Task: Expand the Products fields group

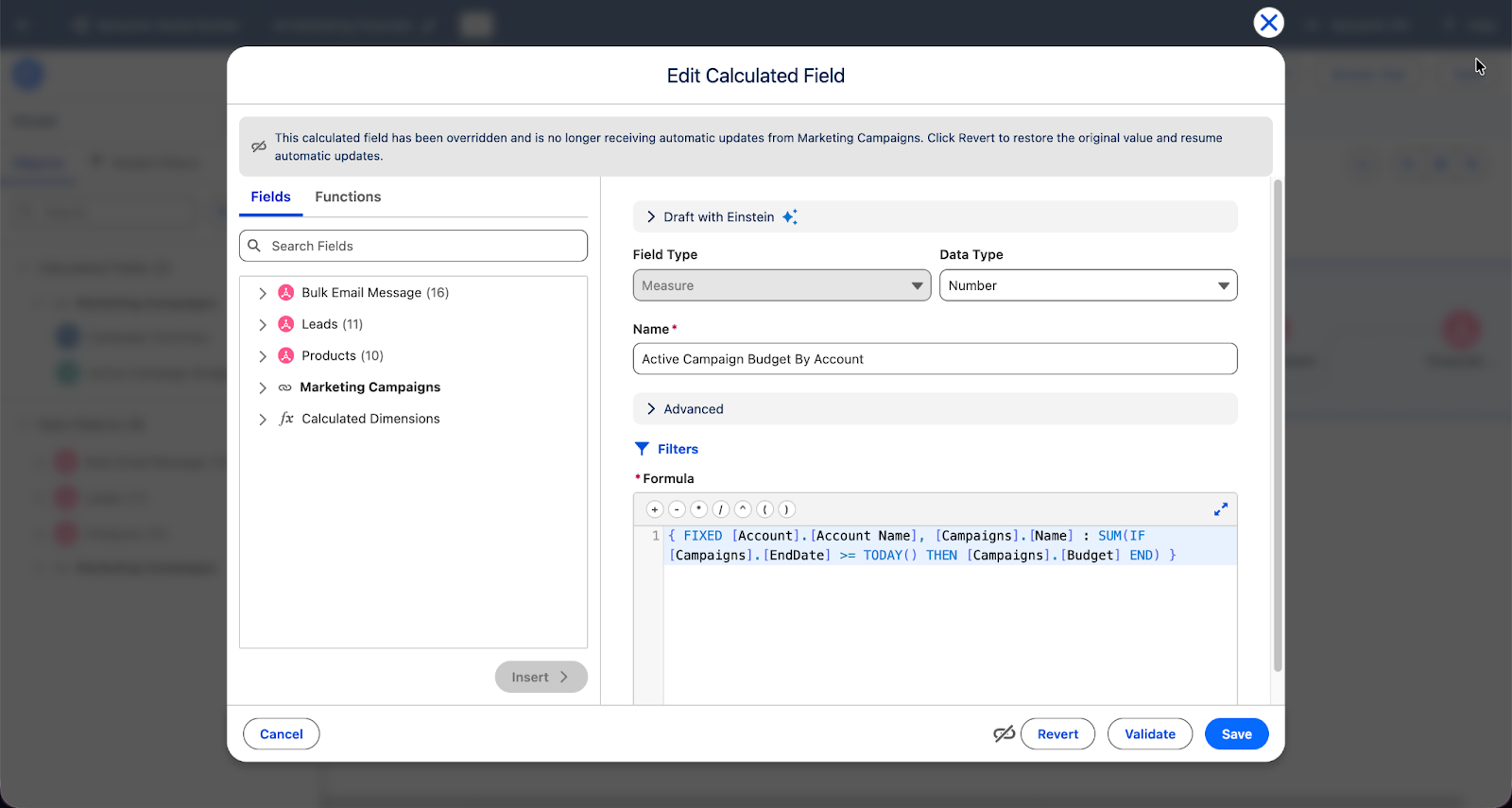Action: point(263,356)
